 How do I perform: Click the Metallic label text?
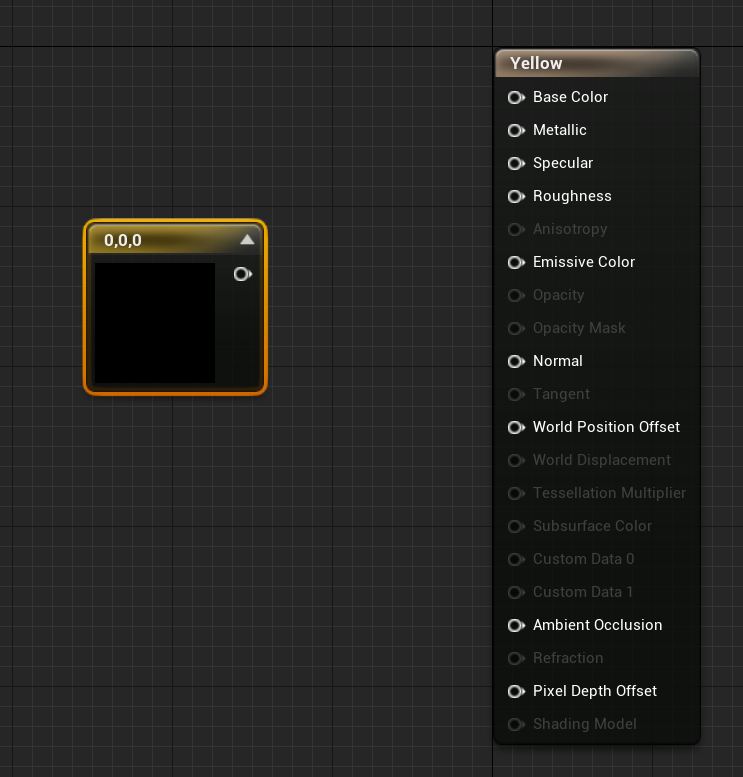point(560,130)
